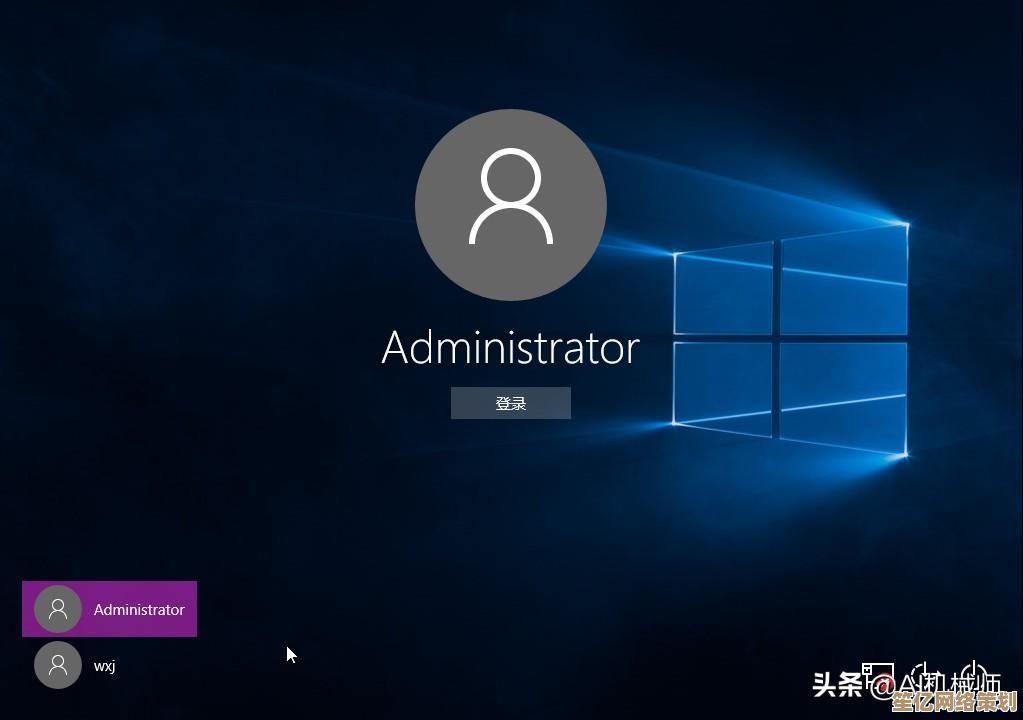Click the Administrator label in user list
Screen dimensions: 1023x720
click(x=139, y=609)
